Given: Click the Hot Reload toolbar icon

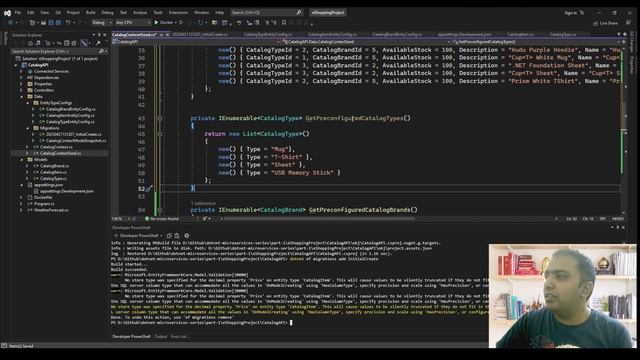Looking at the screenshot, I should coord(200,23).
